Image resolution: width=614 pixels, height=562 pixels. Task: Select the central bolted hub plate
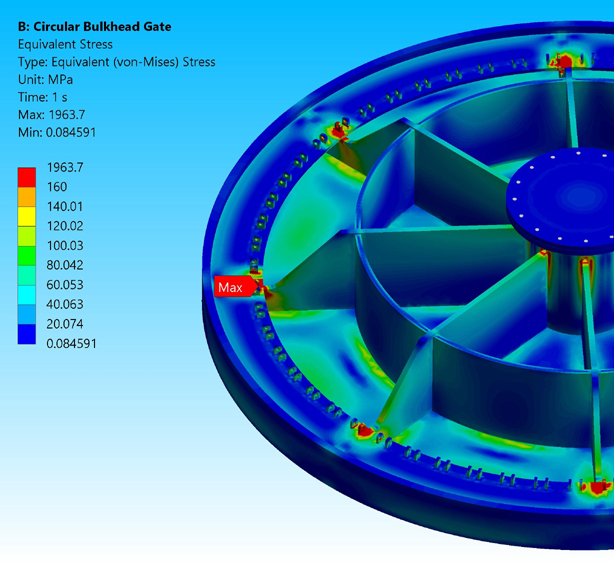coord(562,195)
